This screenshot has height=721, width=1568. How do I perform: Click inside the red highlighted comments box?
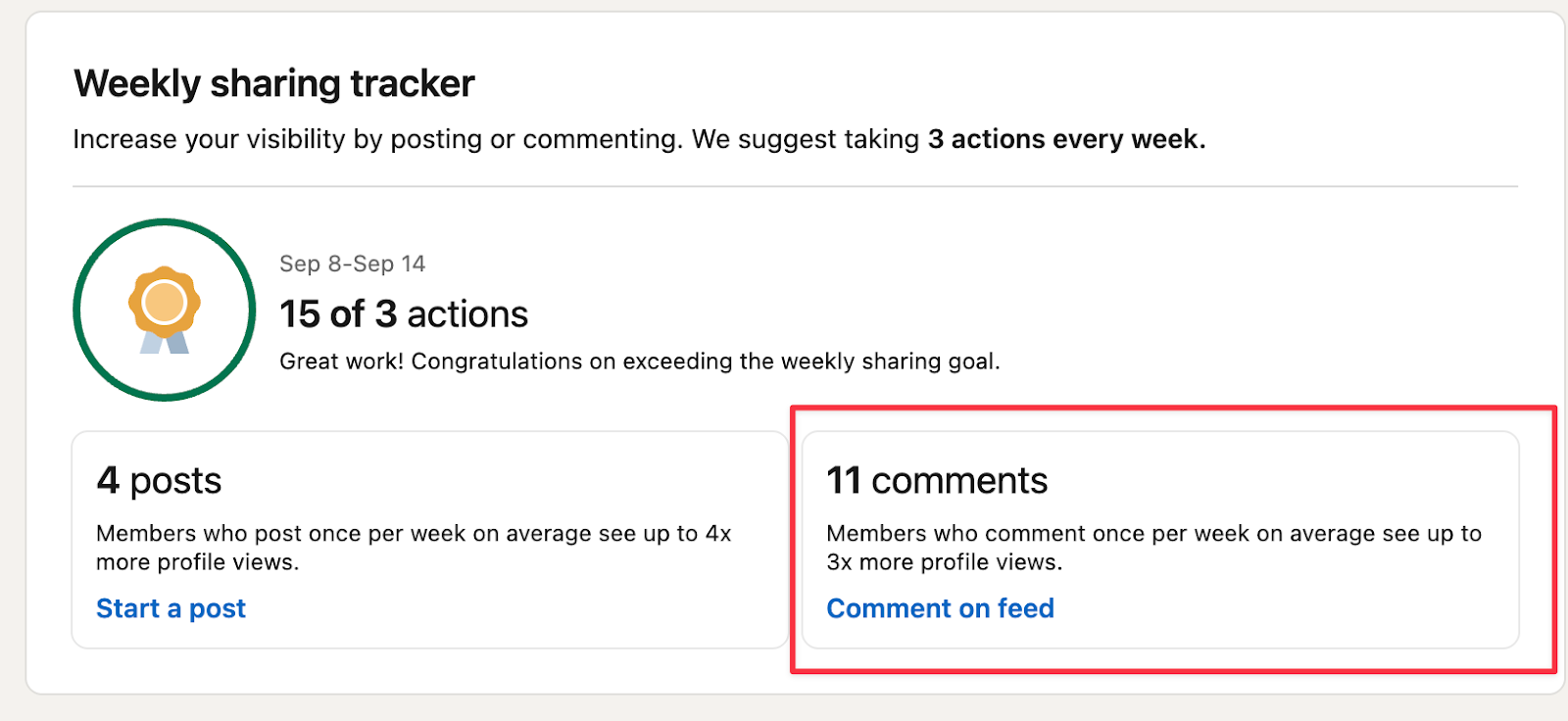1156,539
